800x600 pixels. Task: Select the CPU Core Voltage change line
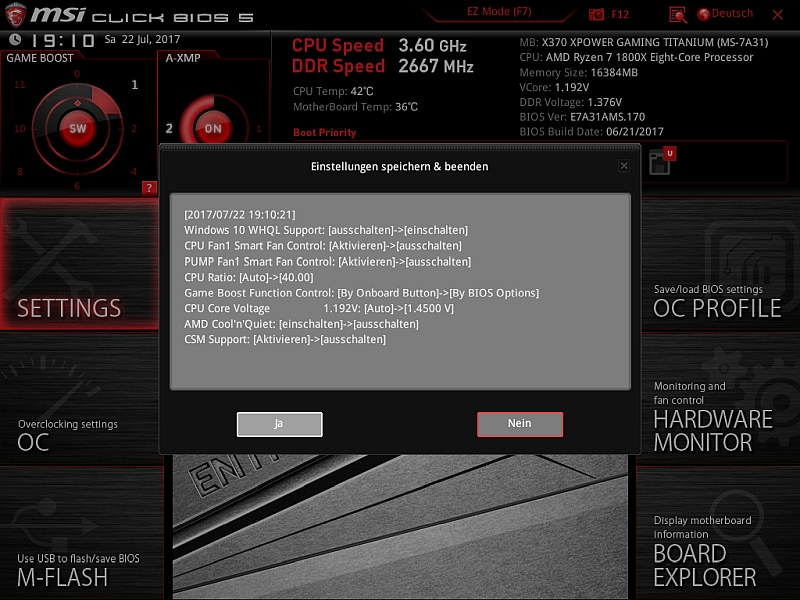(x=319, y=308)
